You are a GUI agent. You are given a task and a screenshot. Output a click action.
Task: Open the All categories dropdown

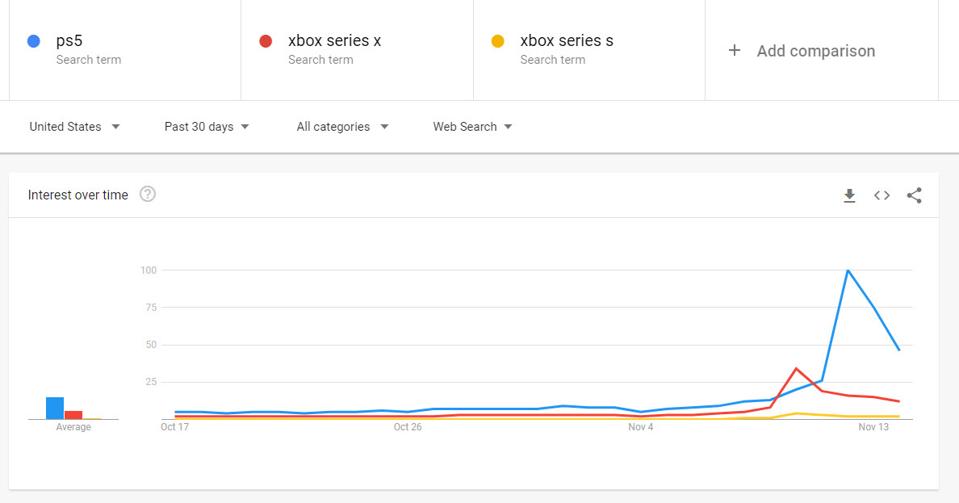(342, 127)
